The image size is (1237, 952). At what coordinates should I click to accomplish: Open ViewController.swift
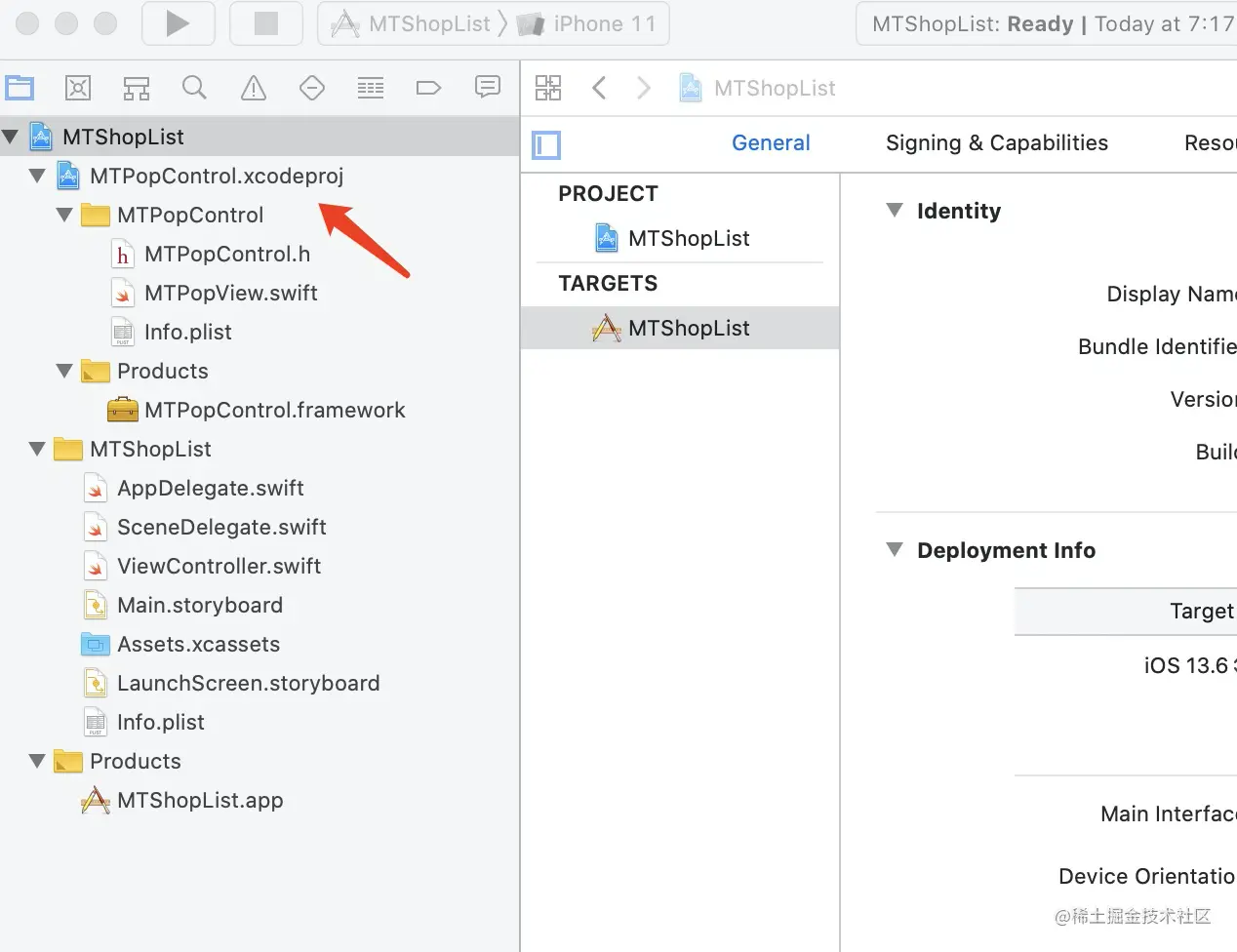(x=219, y=566)
